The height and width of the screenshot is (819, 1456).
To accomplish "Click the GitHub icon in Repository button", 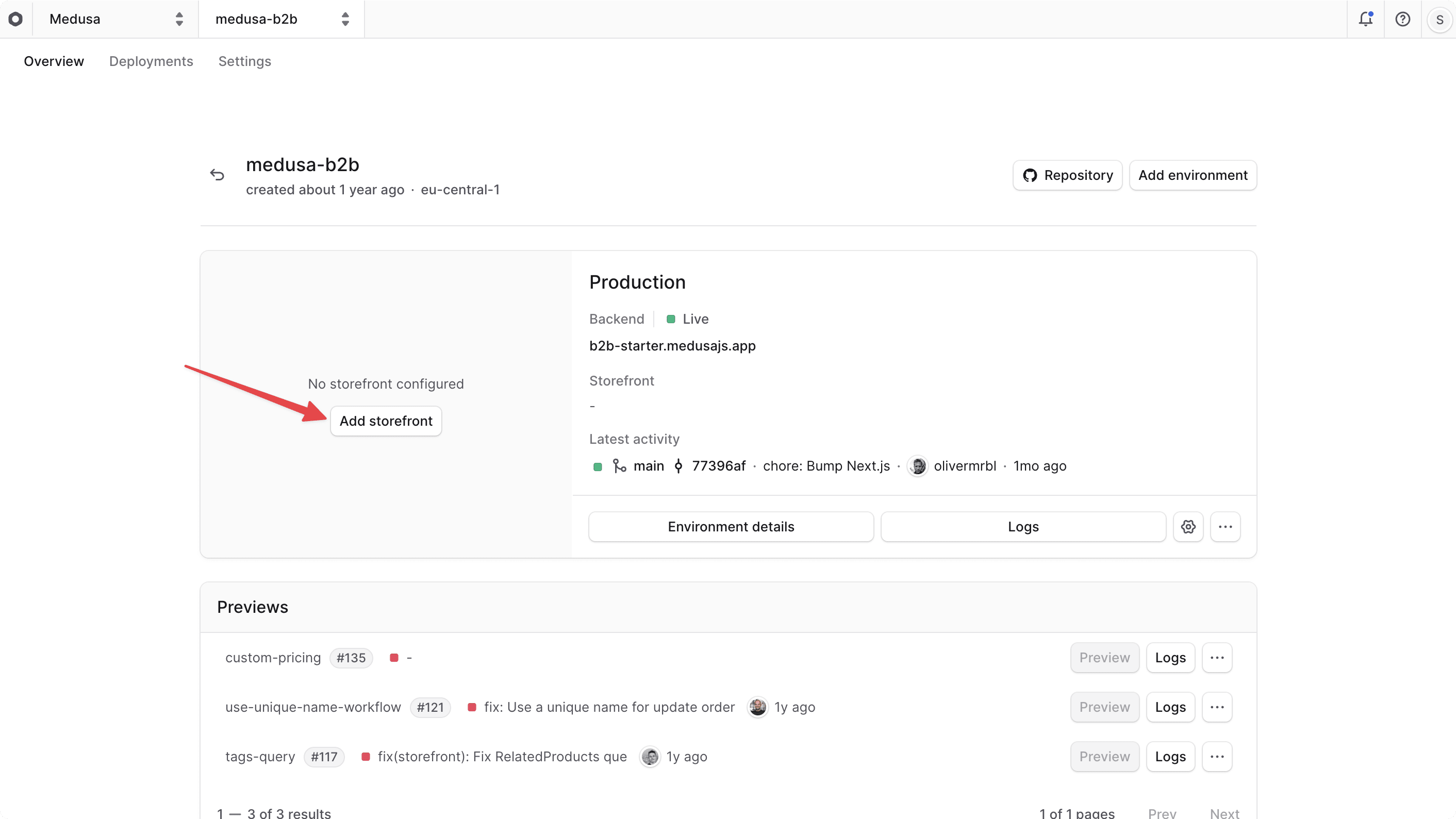I will click(x=1031, y=175).
